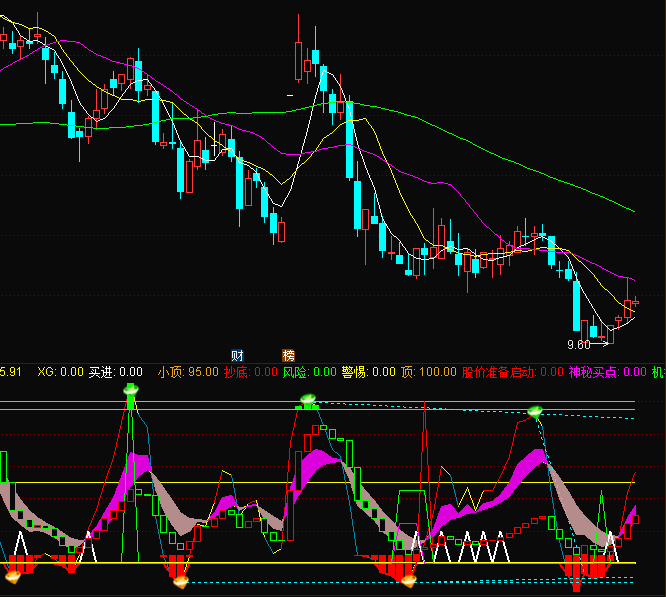Click the orange 榜 ranking marker icon

(x=288, y=355)
